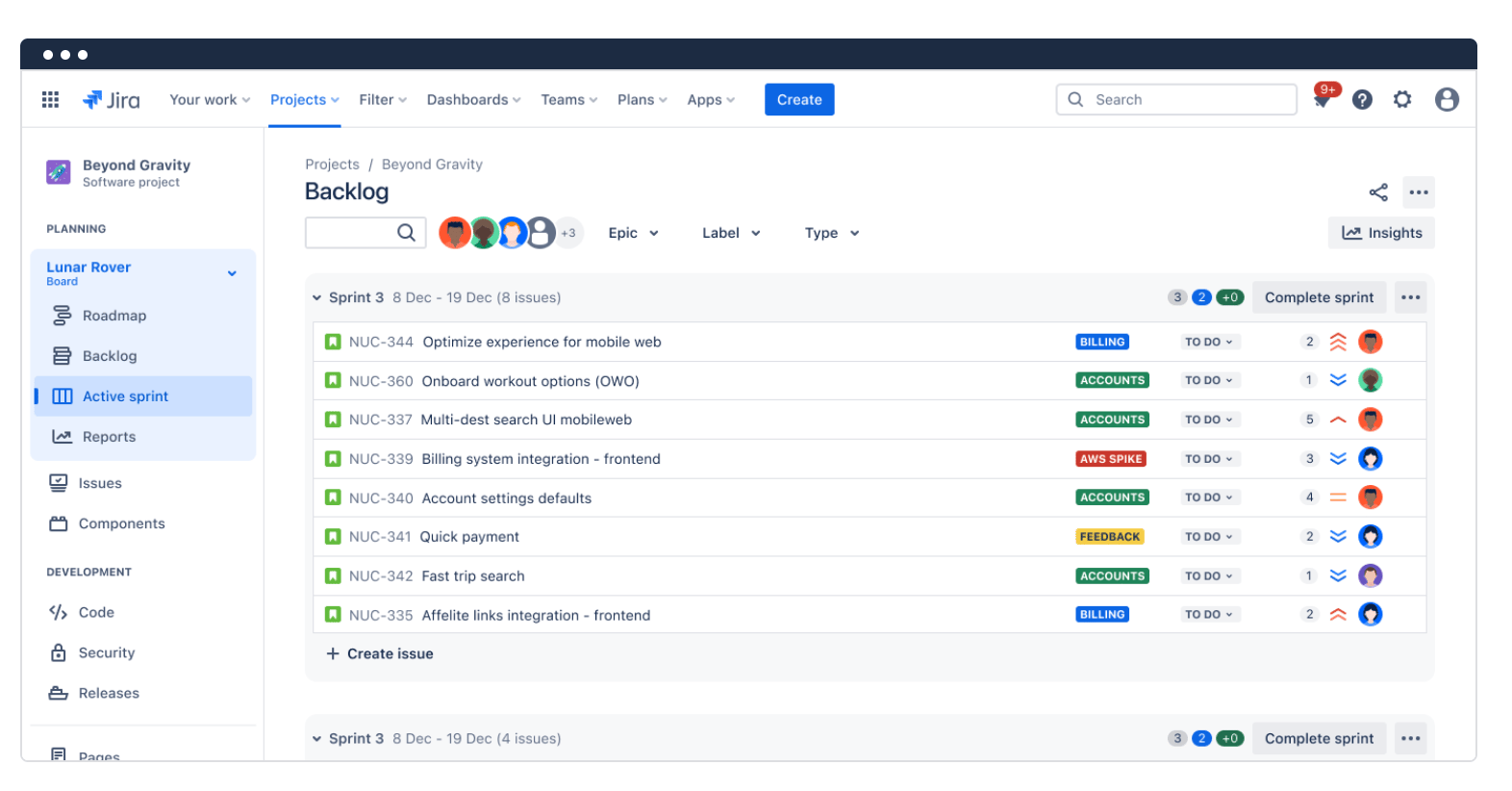Click the blue Create button
This screenshot has width=1512, height=791.
click(799, 99)
